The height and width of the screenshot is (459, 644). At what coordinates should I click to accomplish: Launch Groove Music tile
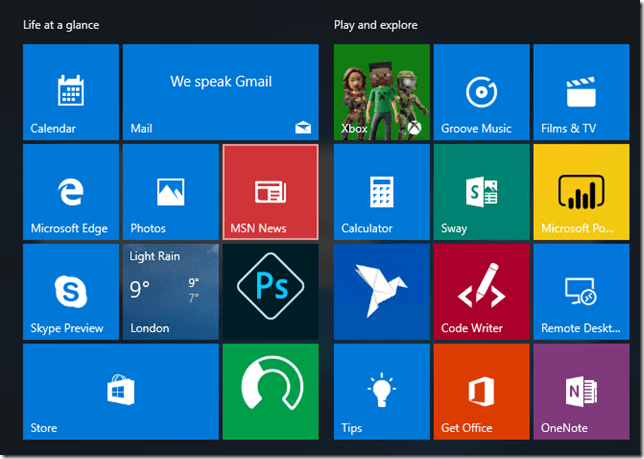point(481,92)
